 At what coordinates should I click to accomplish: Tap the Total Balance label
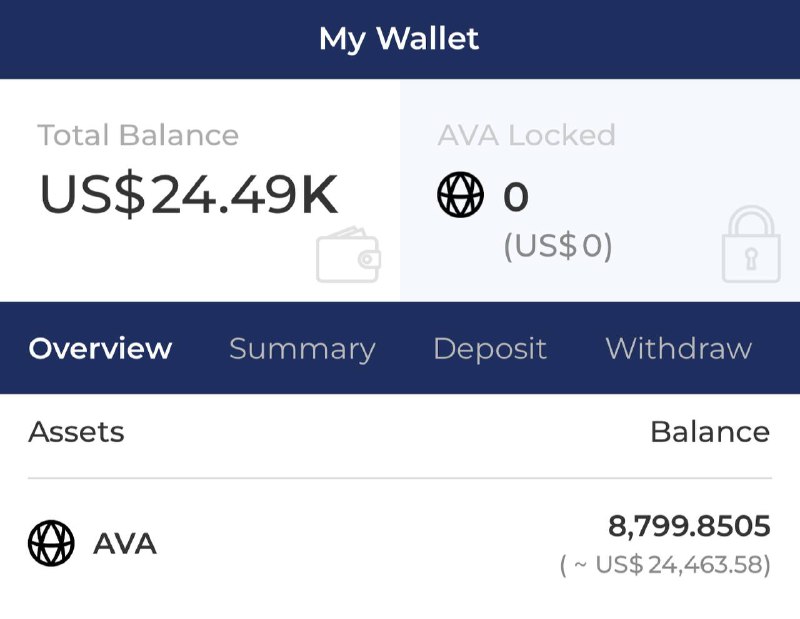[138, 135]
